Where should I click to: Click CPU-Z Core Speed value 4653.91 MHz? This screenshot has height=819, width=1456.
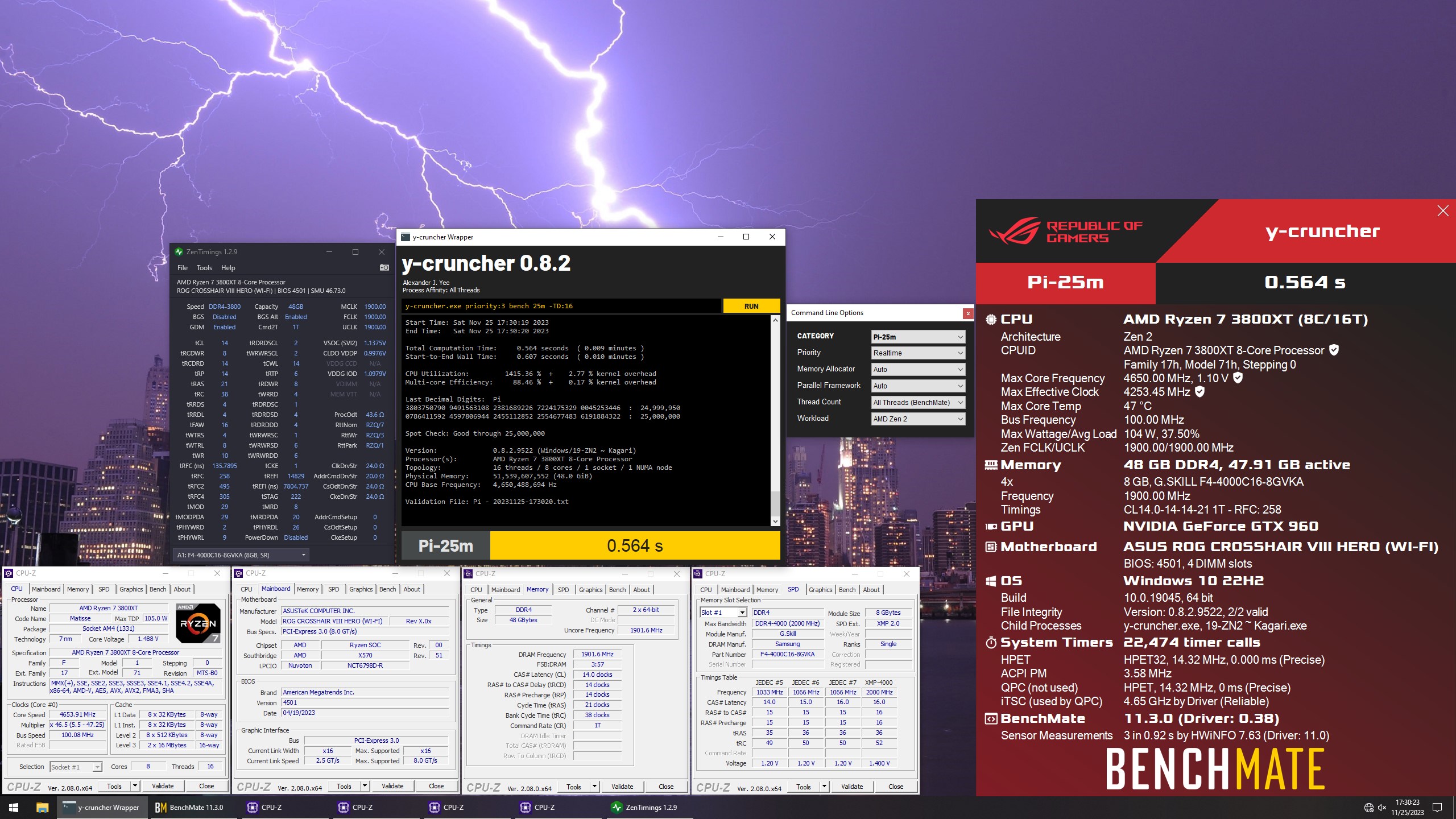[x=77, y=715]
